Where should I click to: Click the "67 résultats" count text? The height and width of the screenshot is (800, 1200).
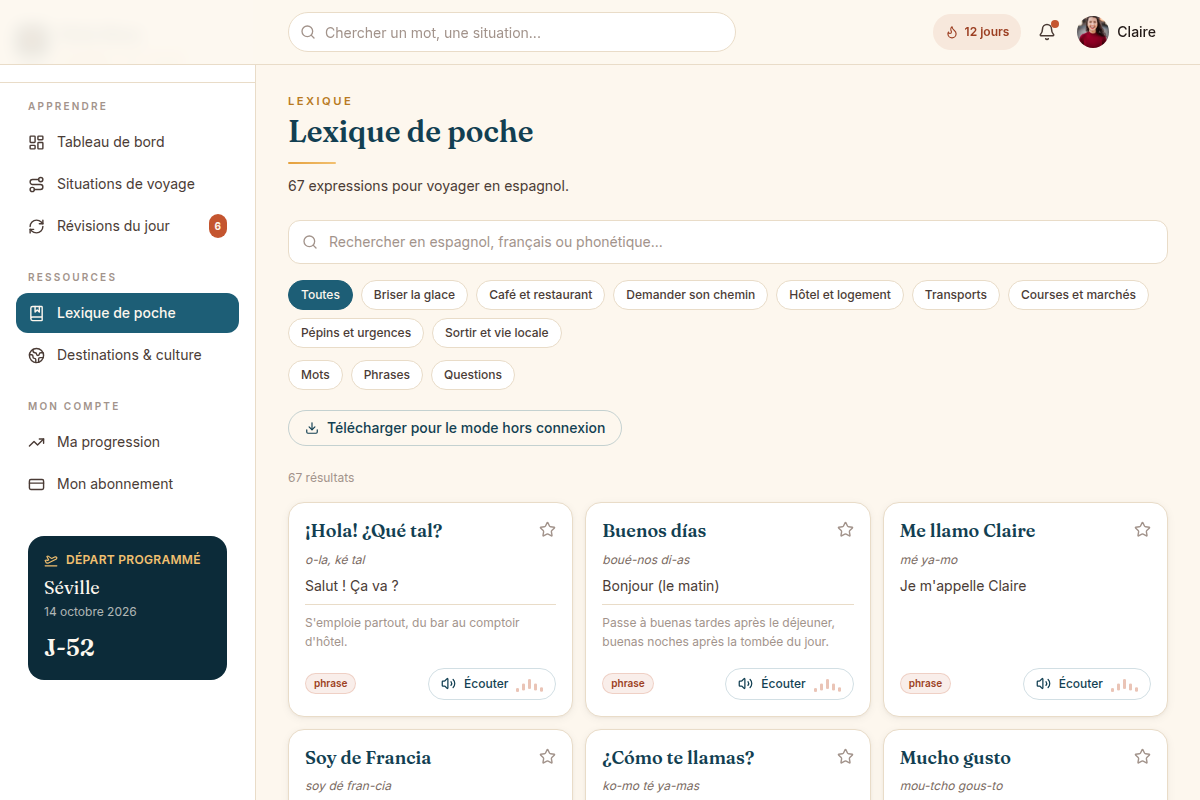(x=321, y=478)
